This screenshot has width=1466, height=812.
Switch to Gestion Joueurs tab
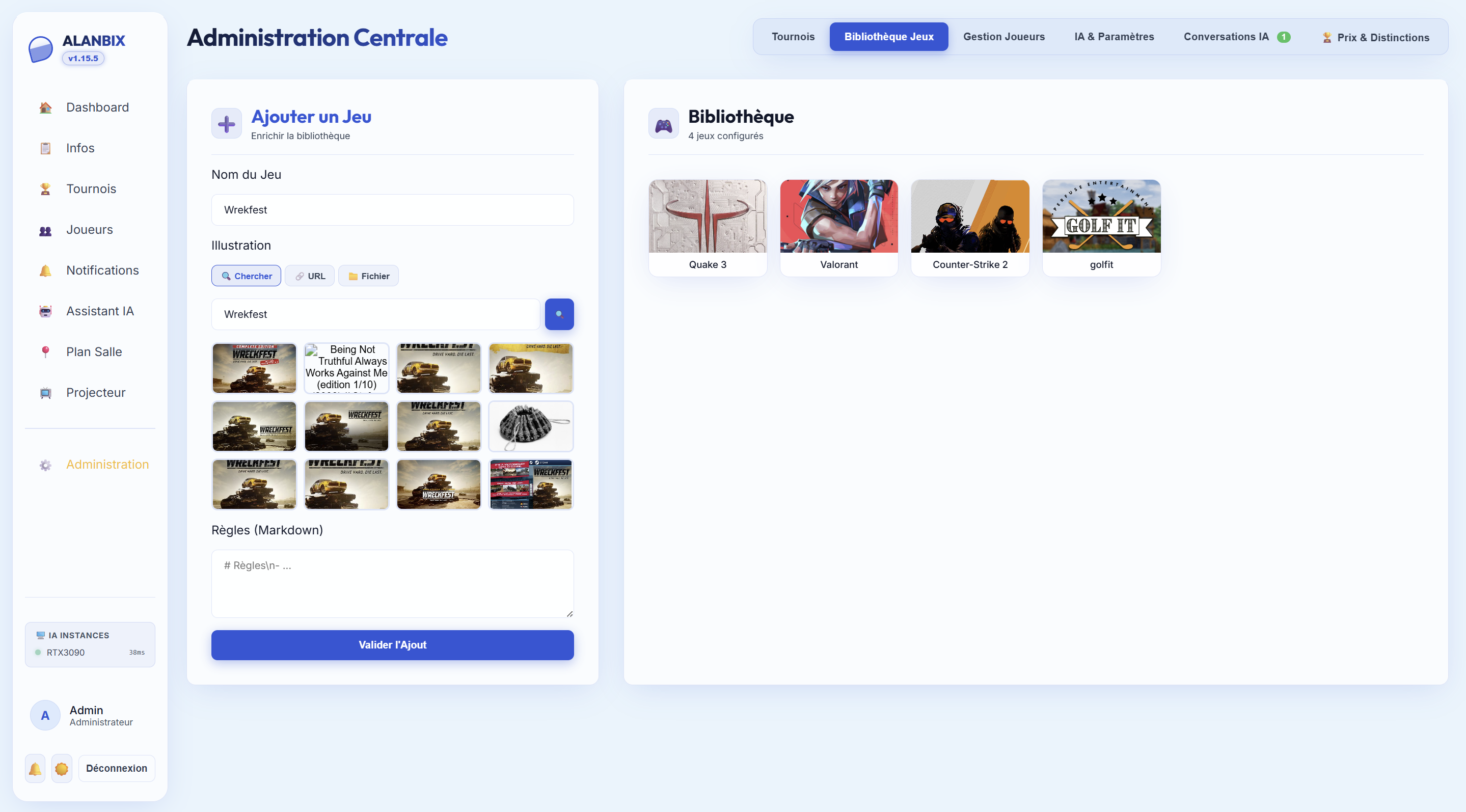point(1003,37)
